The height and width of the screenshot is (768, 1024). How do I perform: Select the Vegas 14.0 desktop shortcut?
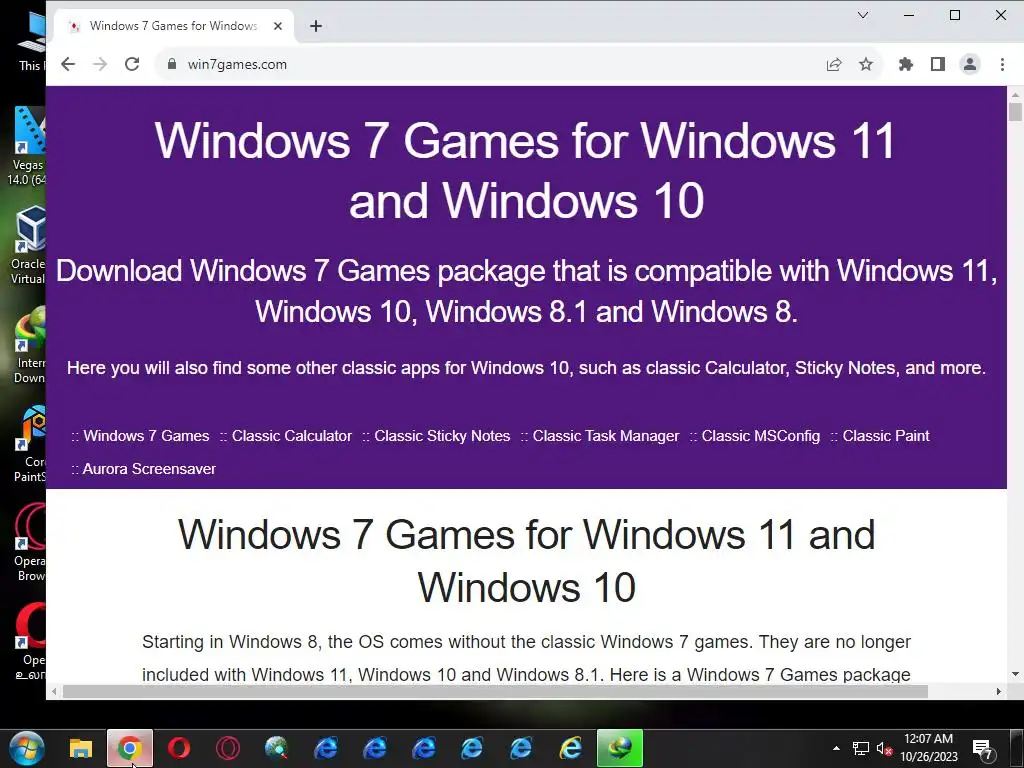[x=28, y=146]
